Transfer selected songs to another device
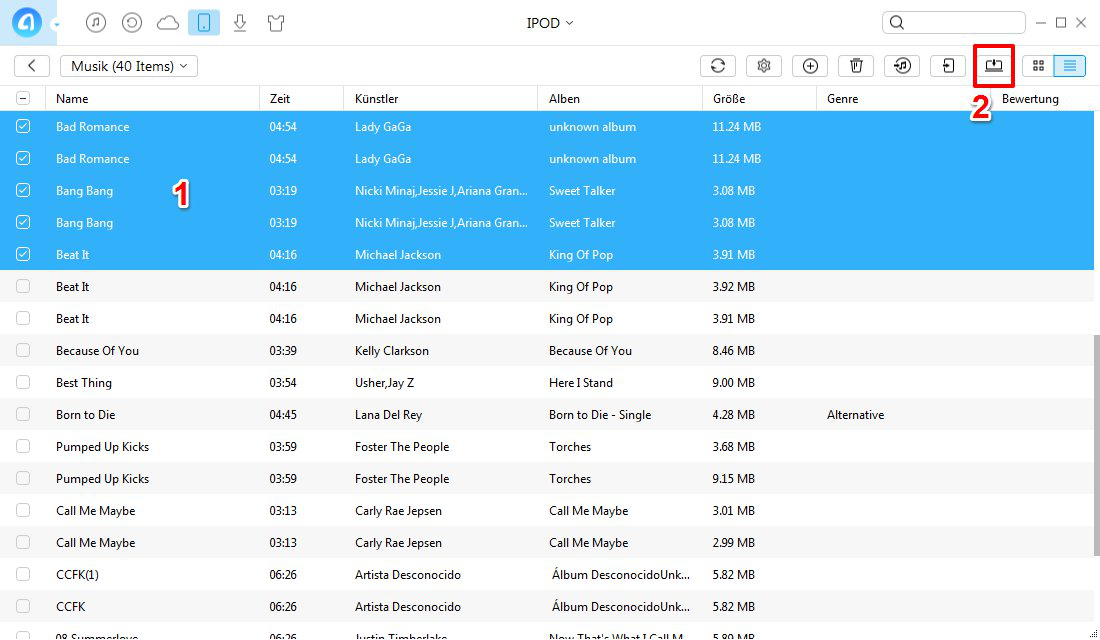This screenshot has width=1100, height=640. point(948,66)
